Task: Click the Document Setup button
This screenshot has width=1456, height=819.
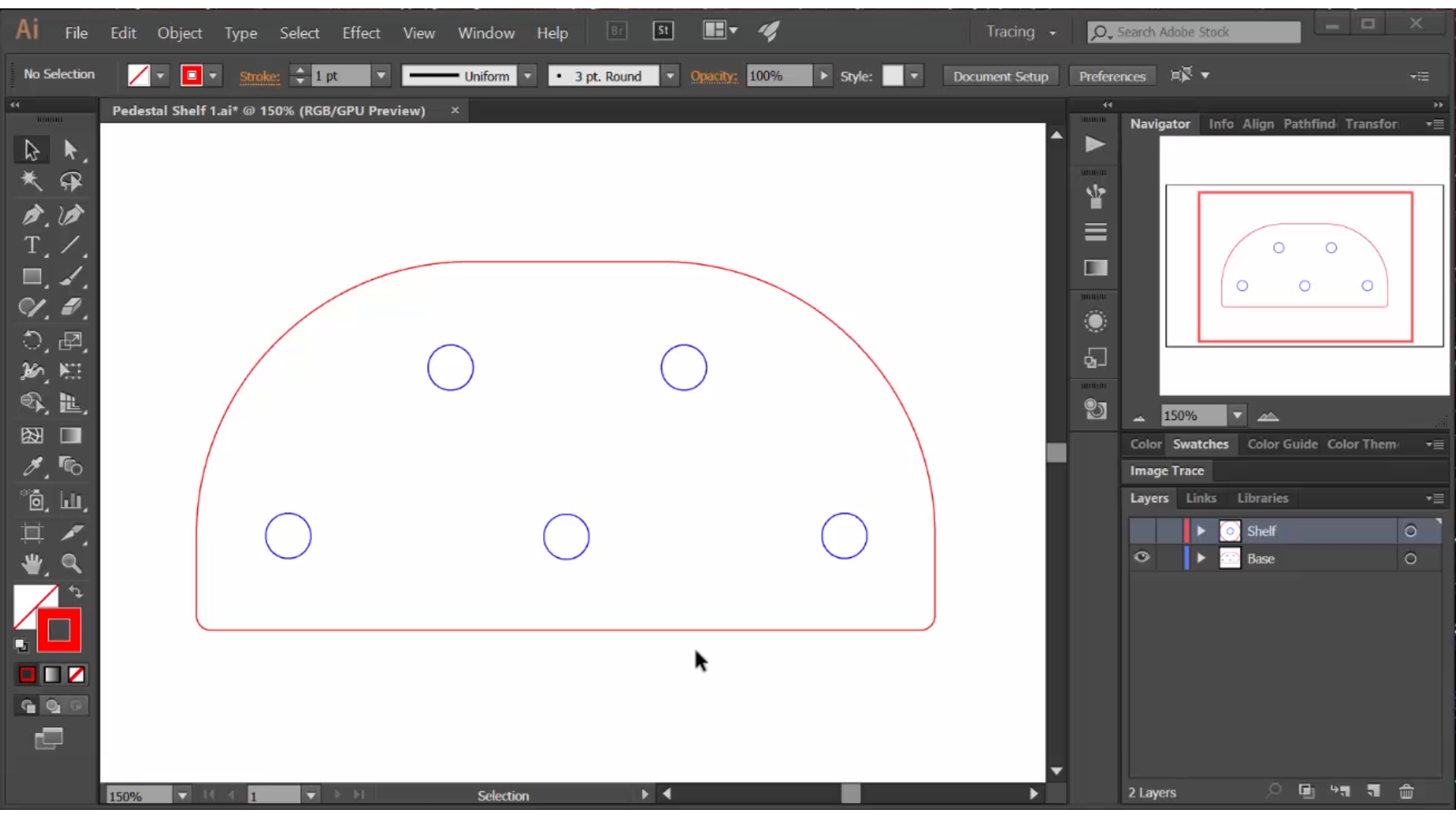Action: point(1001,76)
